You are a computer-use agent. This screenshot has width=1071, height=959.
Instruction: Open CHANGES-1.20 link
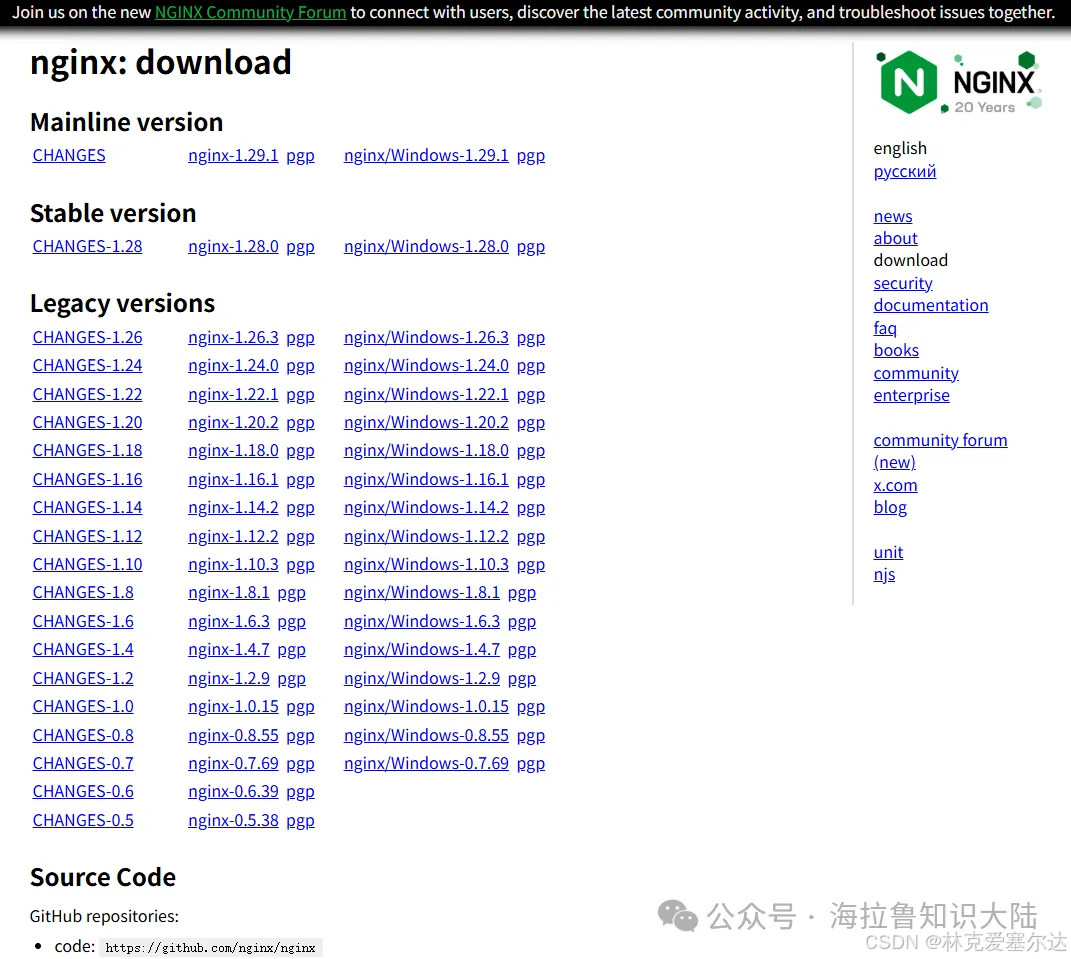coord(87,423)
